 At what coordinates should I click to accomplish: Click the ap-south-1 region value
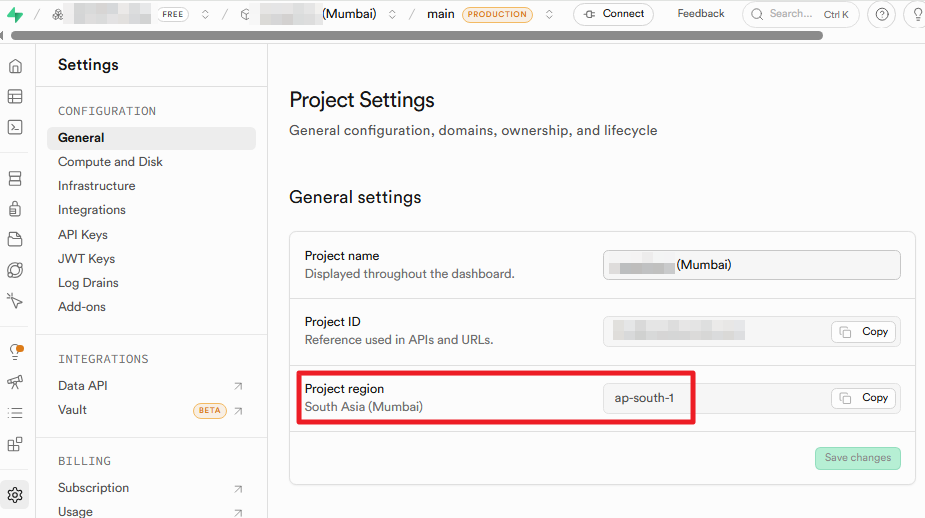coord(644,398)
